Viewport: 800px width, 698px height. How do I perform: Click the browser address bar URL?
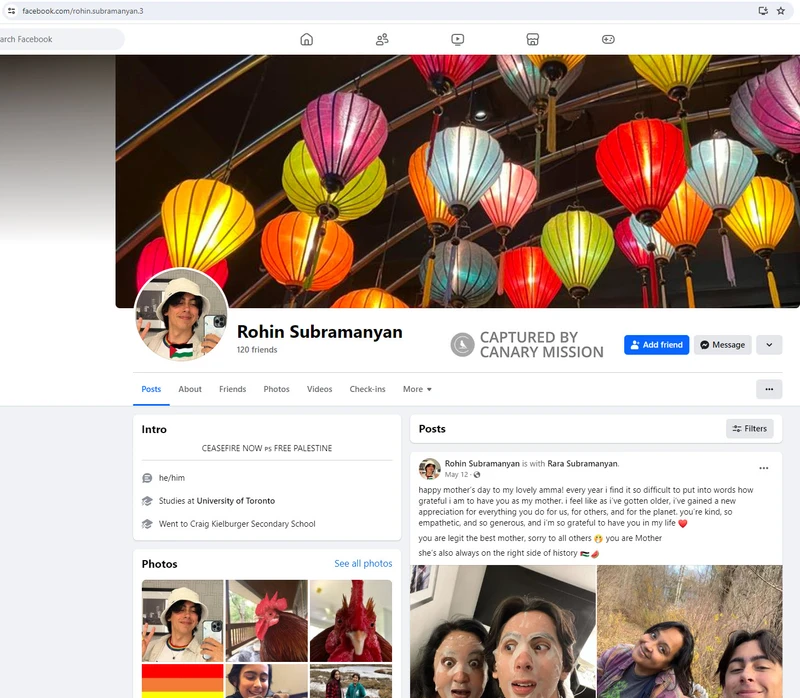tap(83, 11)
